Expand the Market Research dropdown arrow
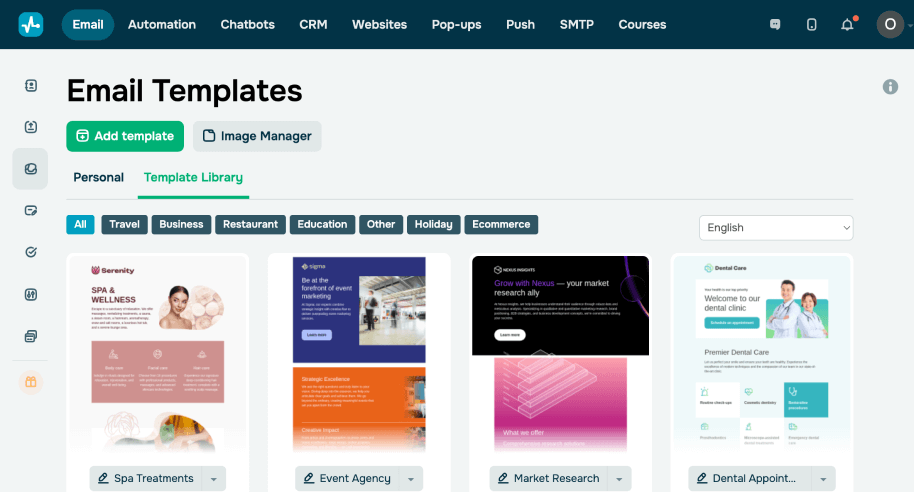 point(620,479)
